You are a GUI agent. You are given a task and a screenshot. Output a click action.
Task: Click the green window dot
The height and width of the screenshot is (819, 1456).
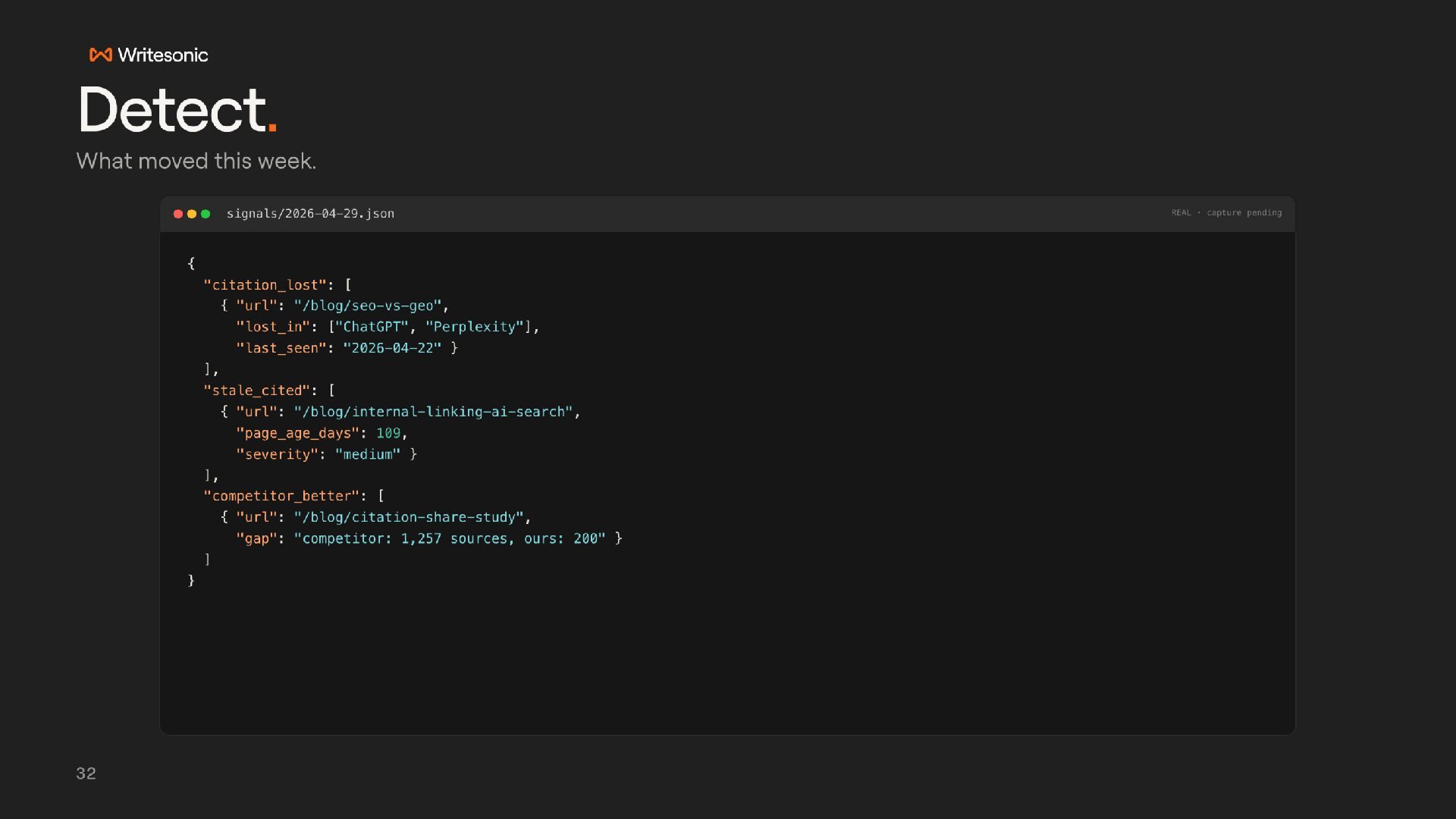click(206, 214)
